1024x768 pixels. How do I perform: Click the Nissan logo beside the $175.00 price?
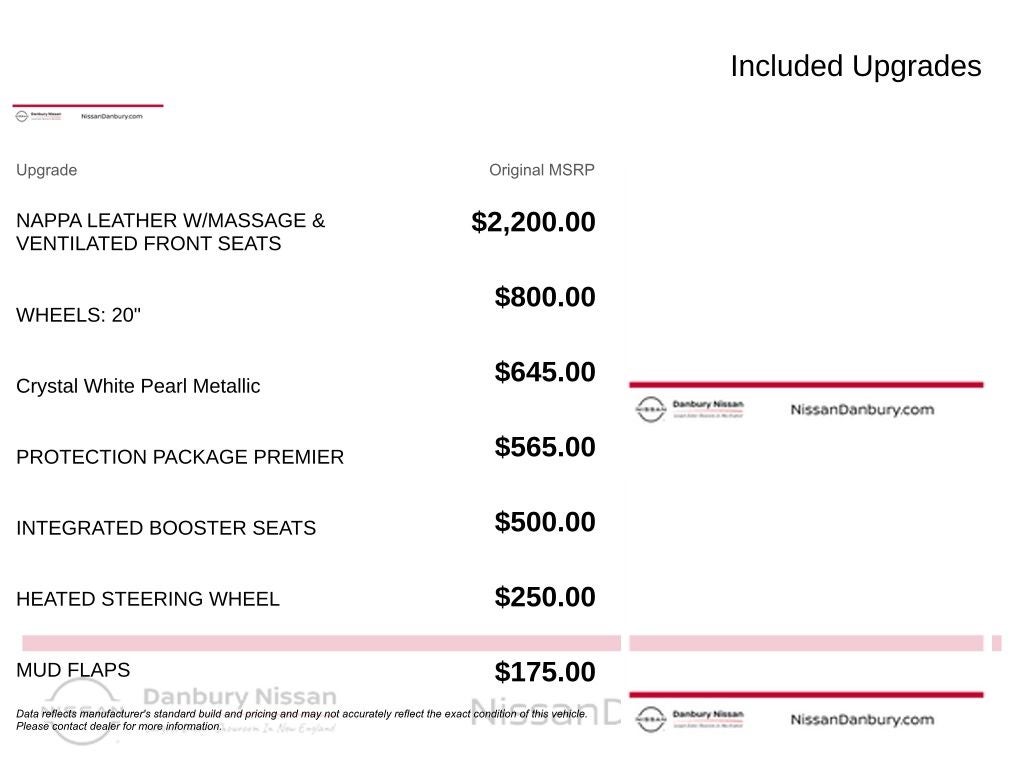(650, 719)
